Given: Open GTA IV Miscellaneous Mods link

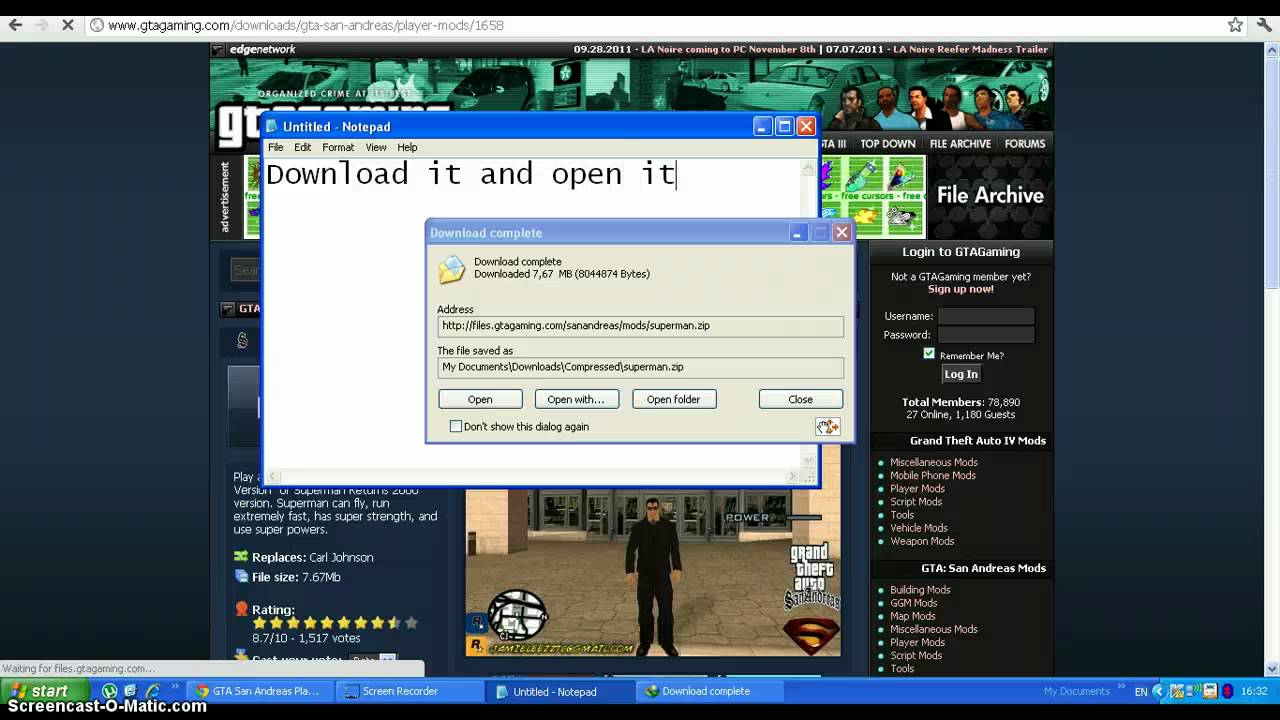Looking at the screenshot, I should coord(934,462).
